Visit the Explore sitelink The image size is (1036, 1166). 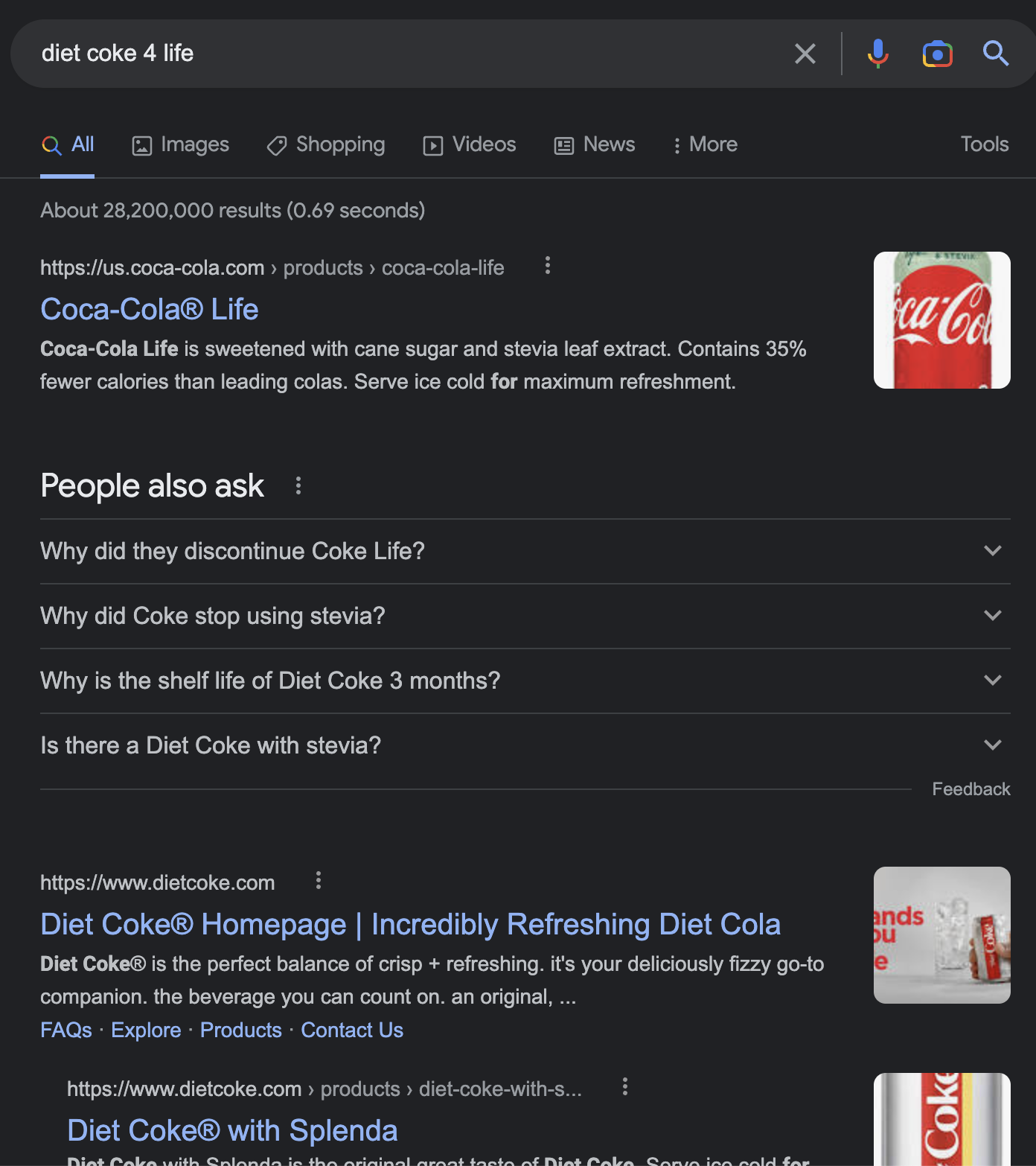tap(146, 1030)
